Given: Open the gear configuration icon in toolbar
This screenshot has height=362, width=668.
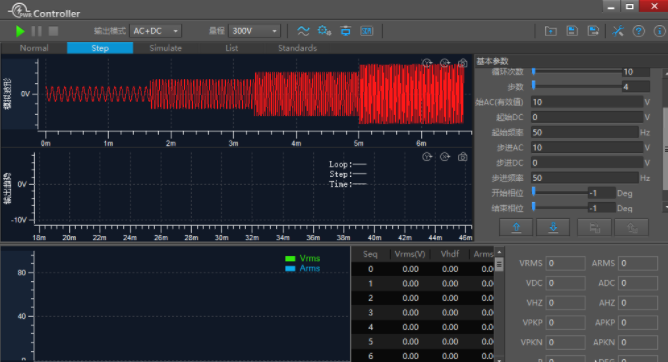Looking at the screenshot, I should 324,31.
